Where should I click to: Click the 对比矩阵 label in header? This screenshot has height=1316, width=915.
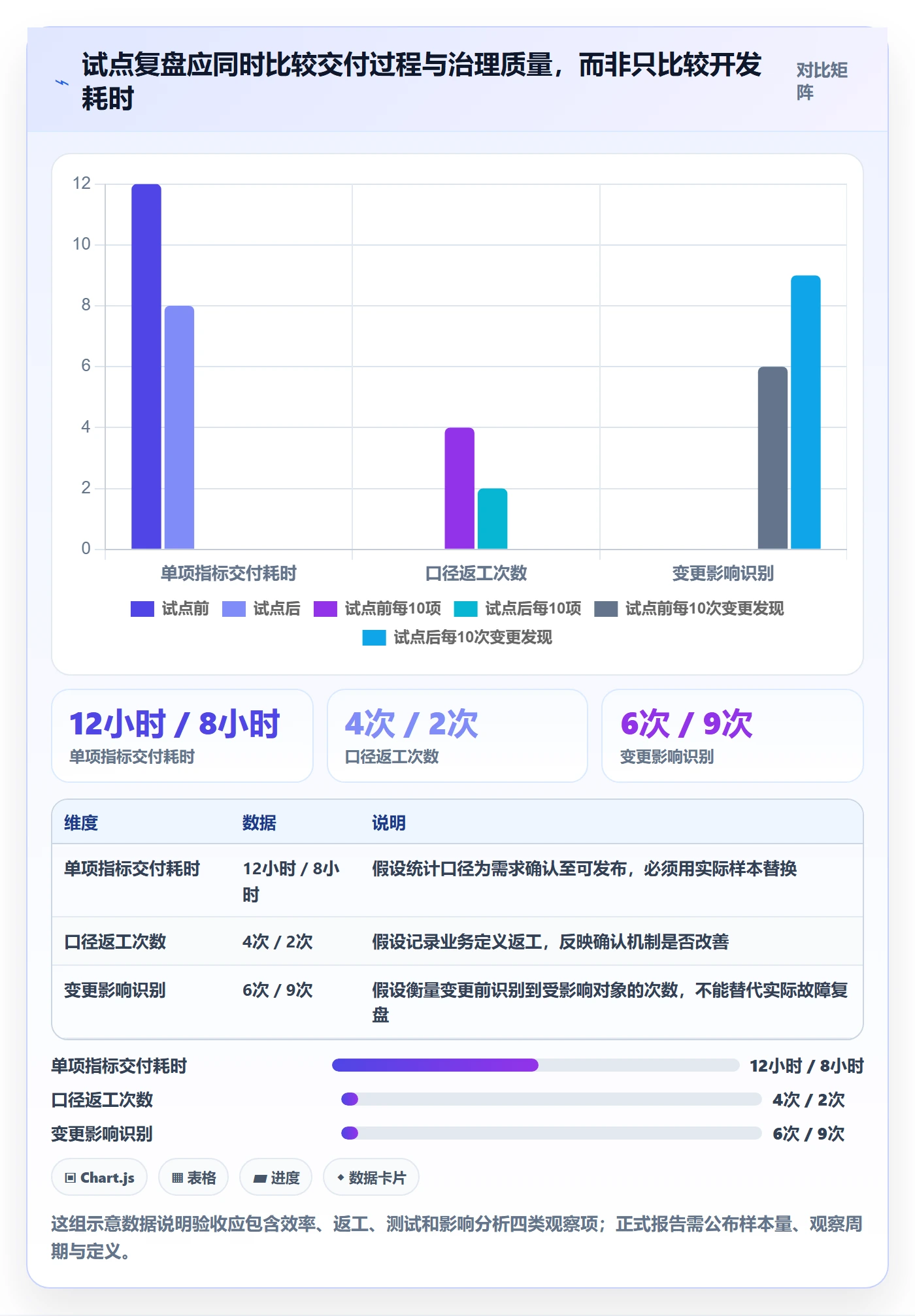pos(822,81)
